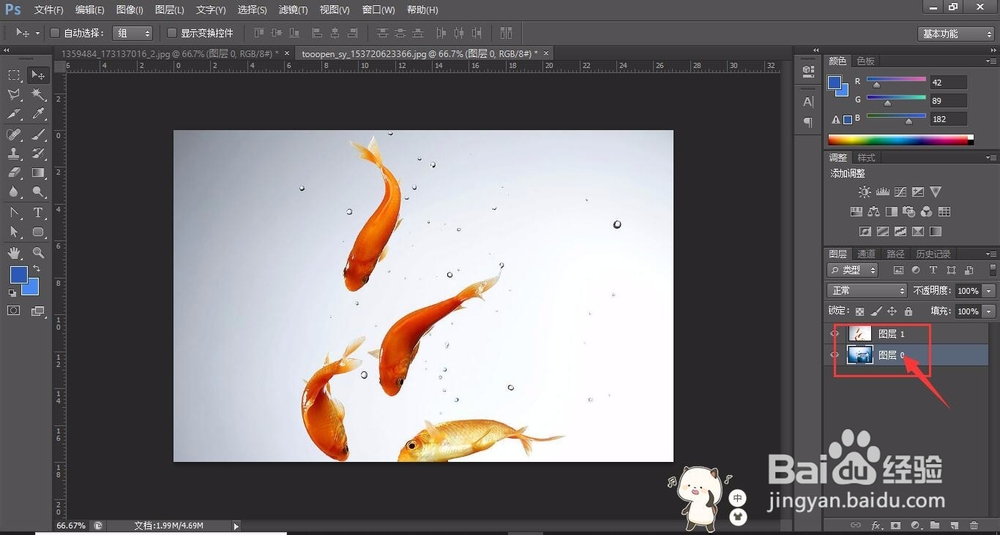Swap foreground and background colors
Viewport: 1000px width, 535px height.
(36, 268)
